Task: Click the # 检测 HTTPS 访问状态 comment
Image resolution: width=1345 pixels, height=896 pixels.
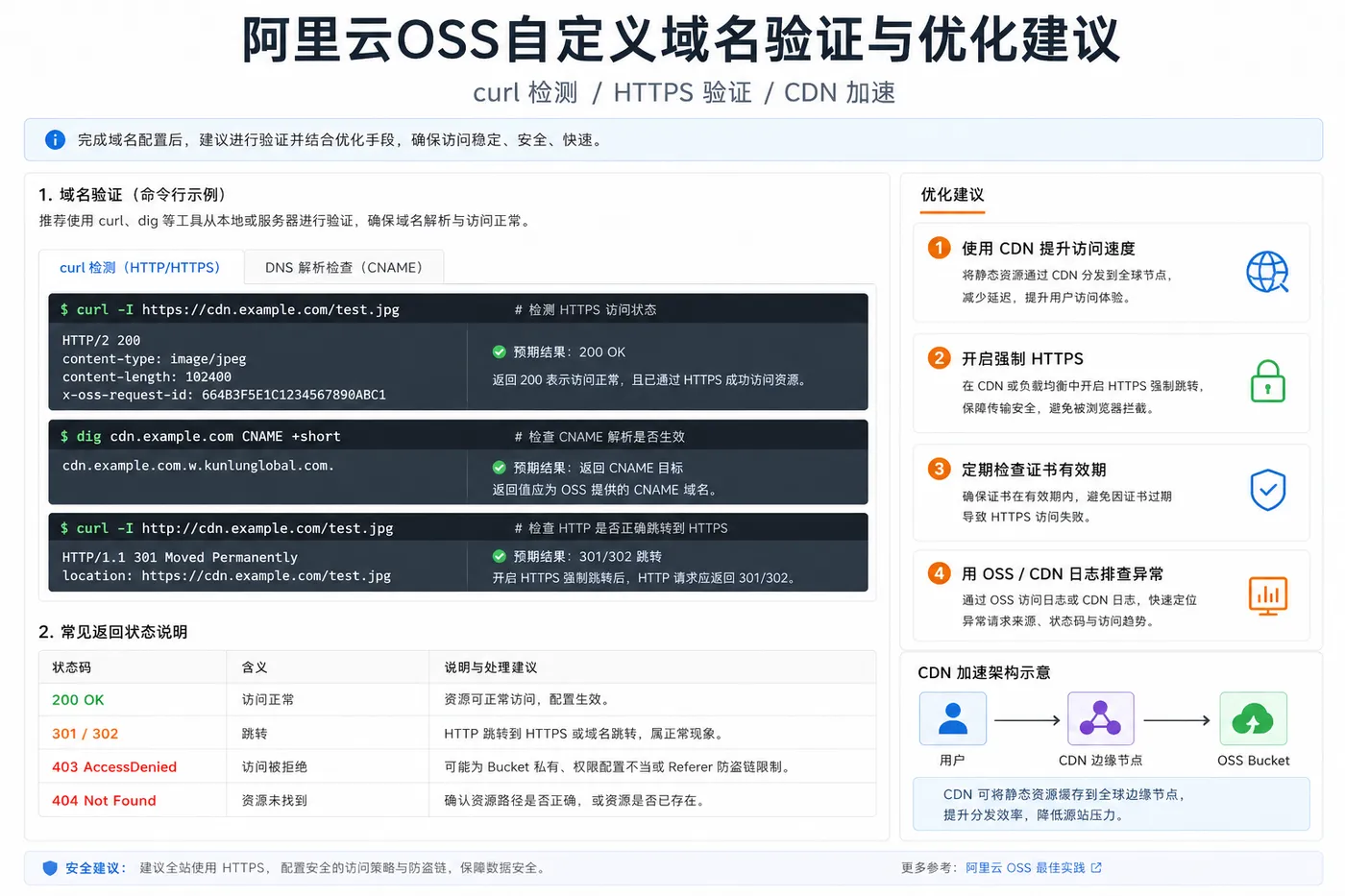Action: [x=585, y=310]
